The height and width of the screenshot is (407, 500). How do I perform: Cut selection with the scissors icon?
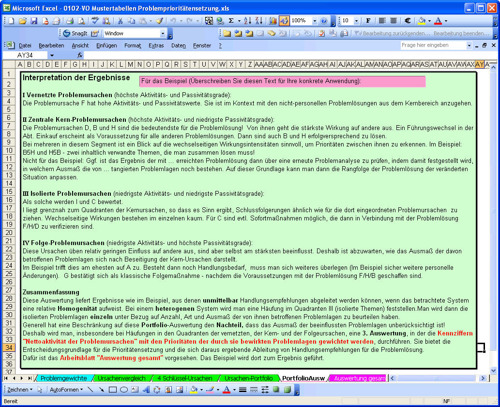[x=120, y=21]
